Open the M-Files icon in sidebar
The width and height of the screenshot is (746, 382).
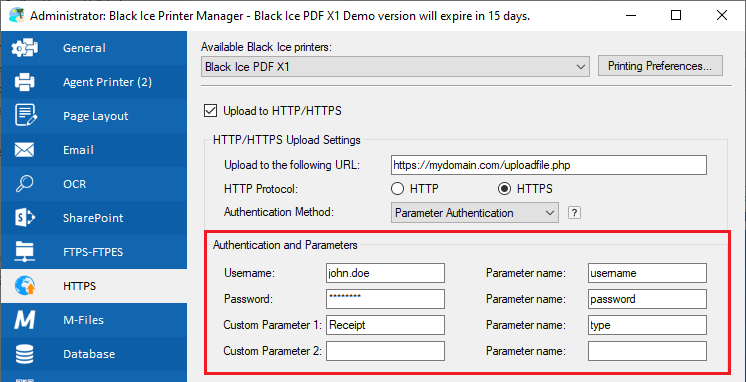pyautogui.click(x=24, y=320)
